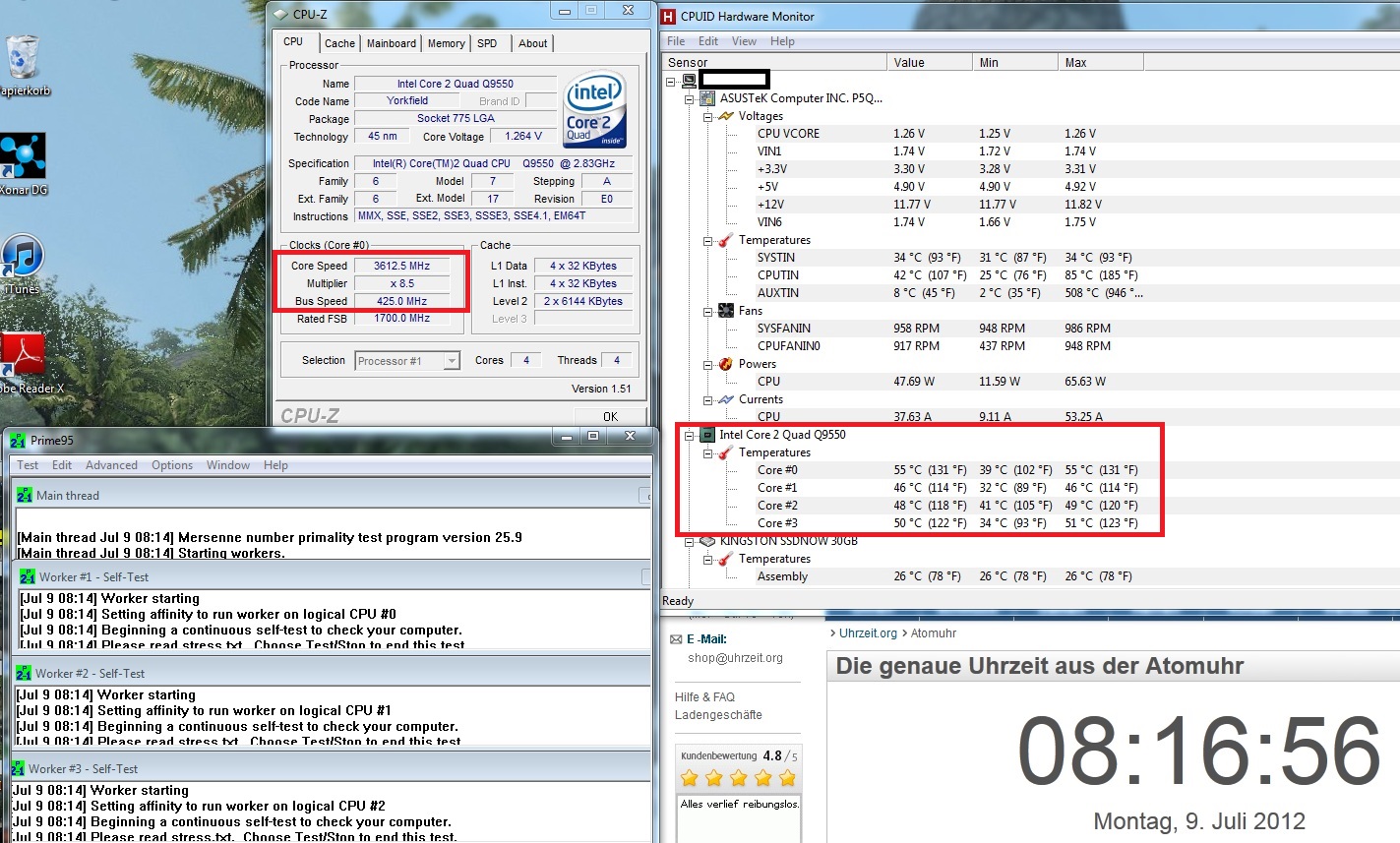1400x843 pixels.
Task: Click the Worker #3 Self-Test window icon
Action: (18, 768)
